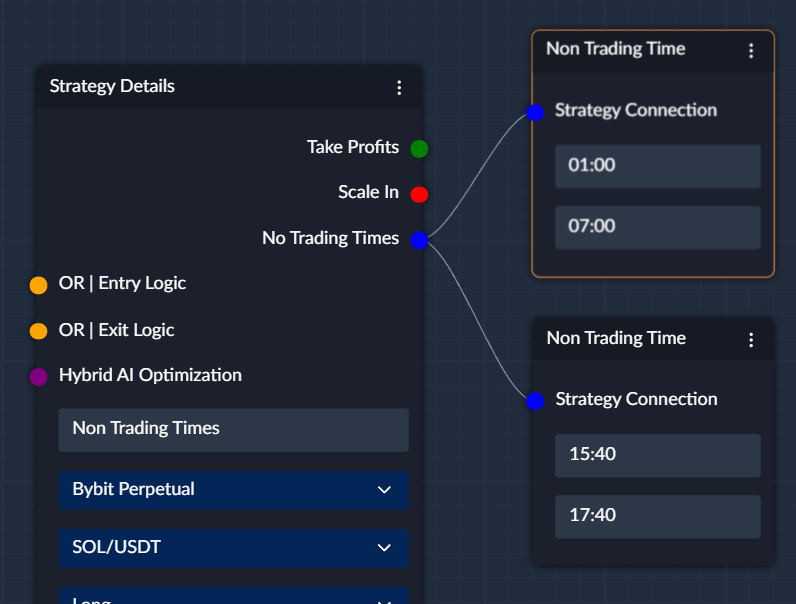Open the Bybit Perpetual exchange dropdown
The height and width of the screenshot is (604, 796).
[234, 490]
